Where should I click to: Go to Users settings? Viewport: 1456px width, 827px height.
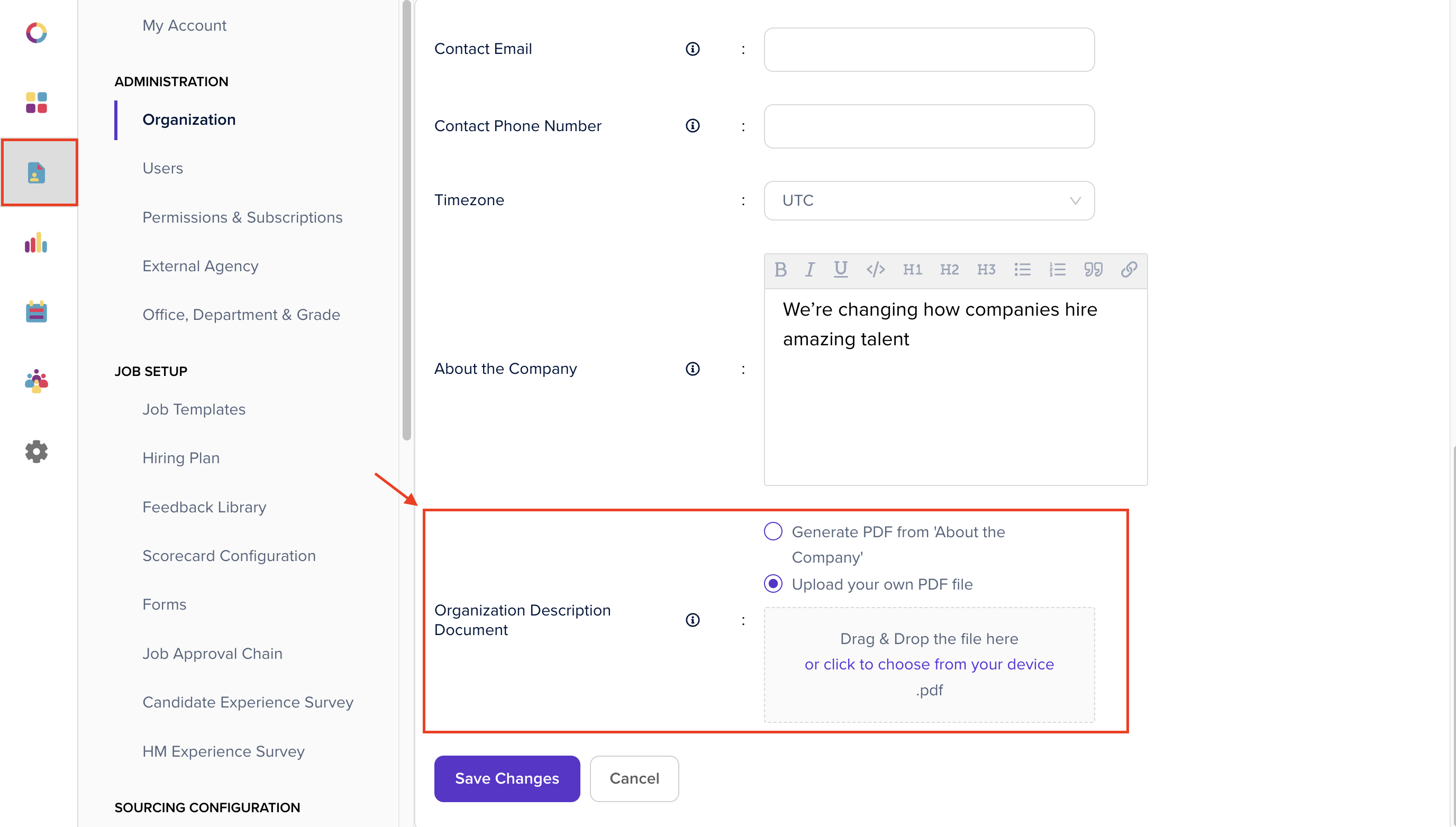(x=162, y=168)
